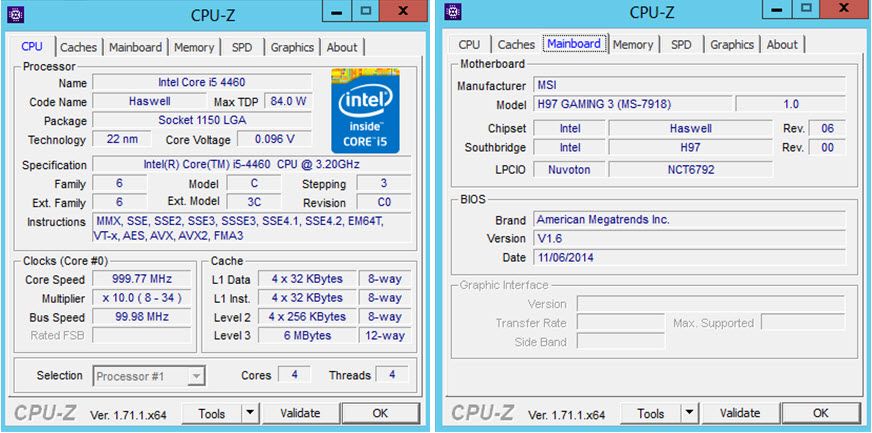Close the left CPU-Z window
This screenshot has height=433, width=872.
click(404, 11)
